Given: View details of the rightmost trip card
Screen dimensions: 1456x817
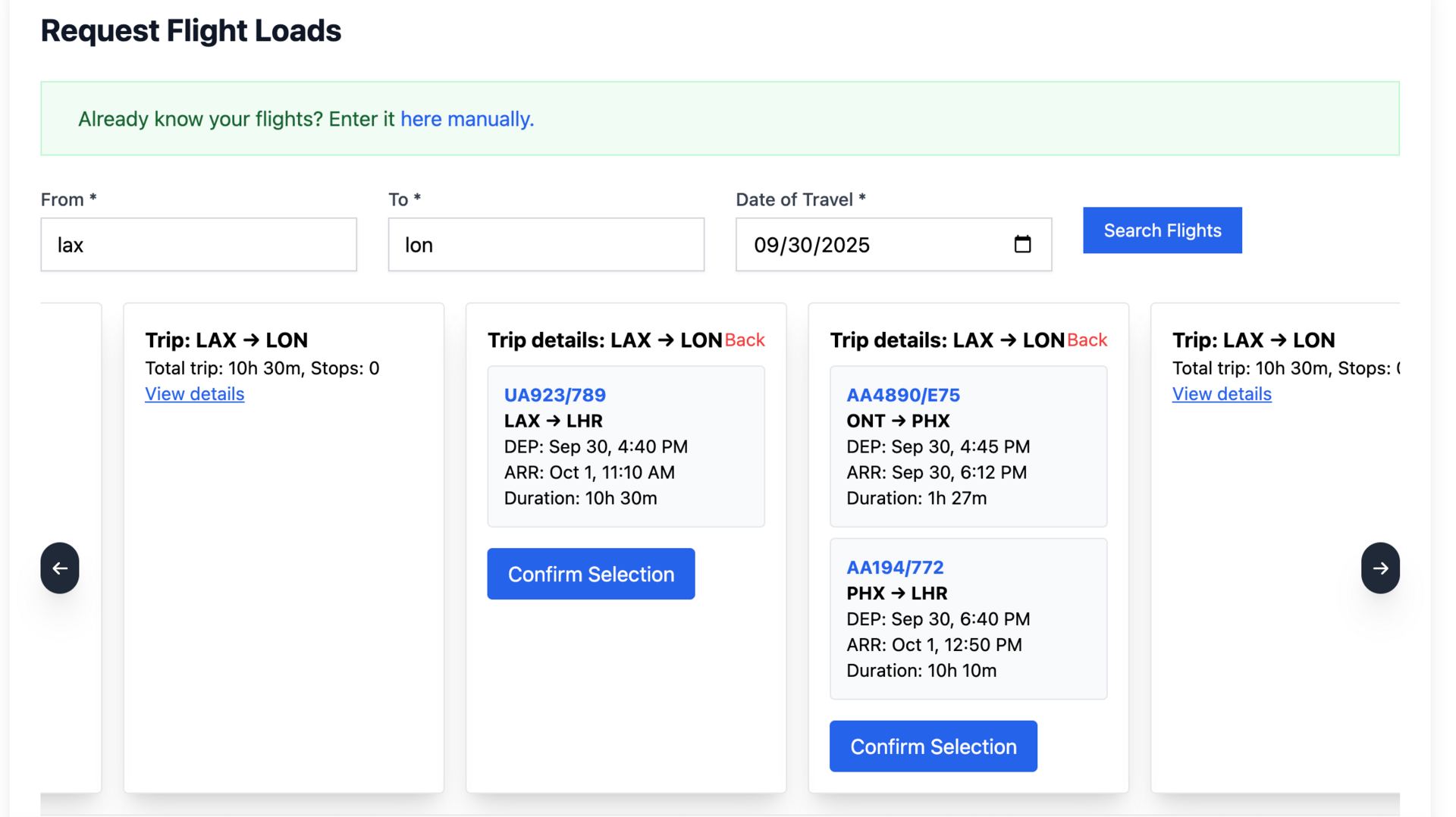Looking at the screenshot, I should pos(1222,394).
